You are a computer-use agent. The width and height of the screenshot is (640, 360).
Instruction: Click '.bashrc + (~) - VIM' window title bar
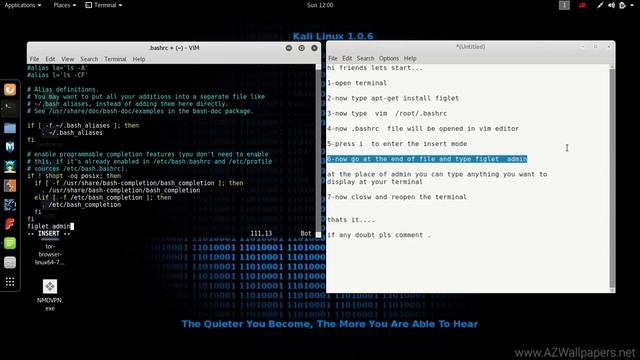click(x=174, y=48)
